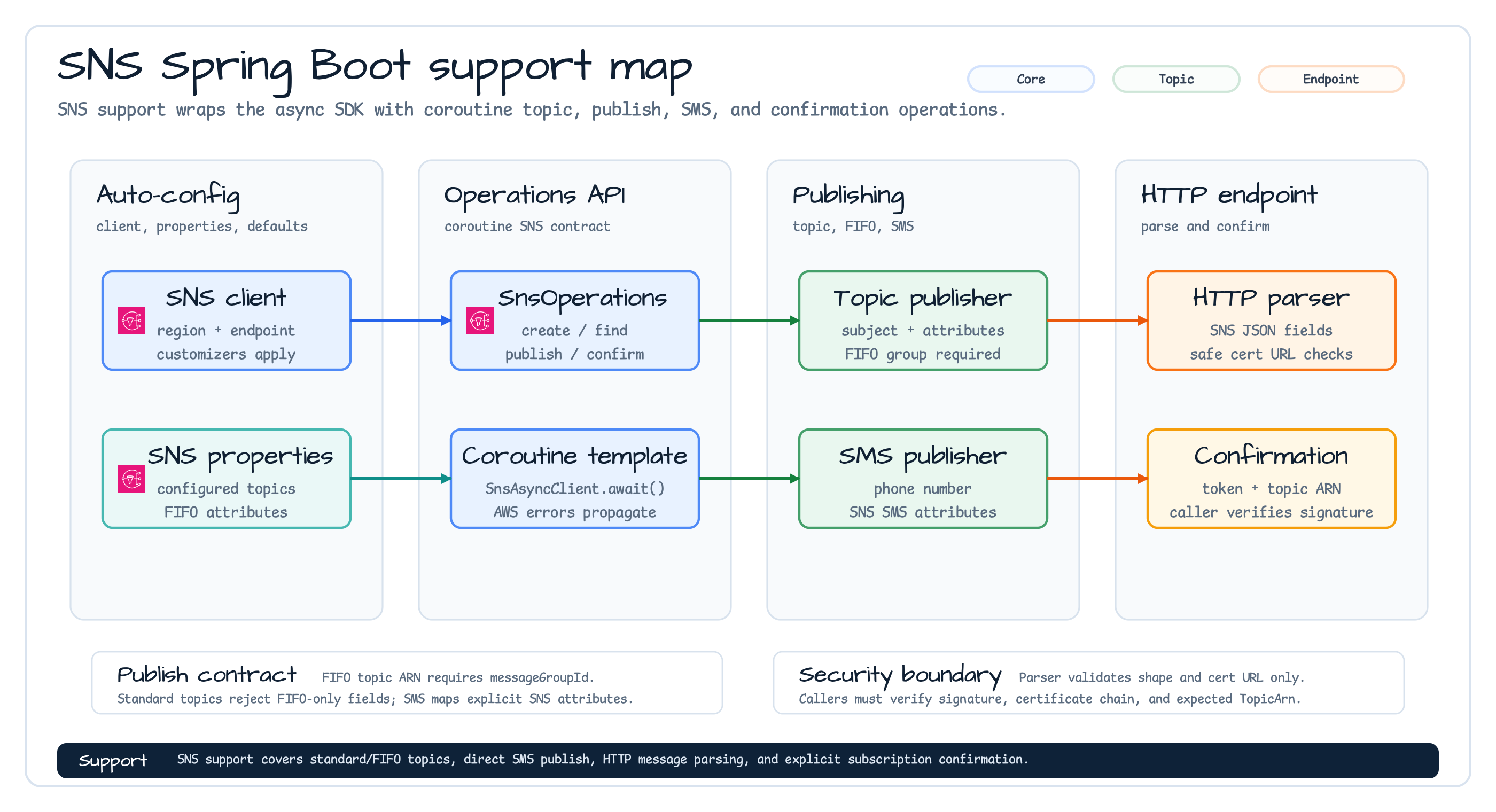Click the Publish contract heading
Image resolution: width=1496 pixels, height=812 pixels.
pyautogui.click(x=207, y=675)
